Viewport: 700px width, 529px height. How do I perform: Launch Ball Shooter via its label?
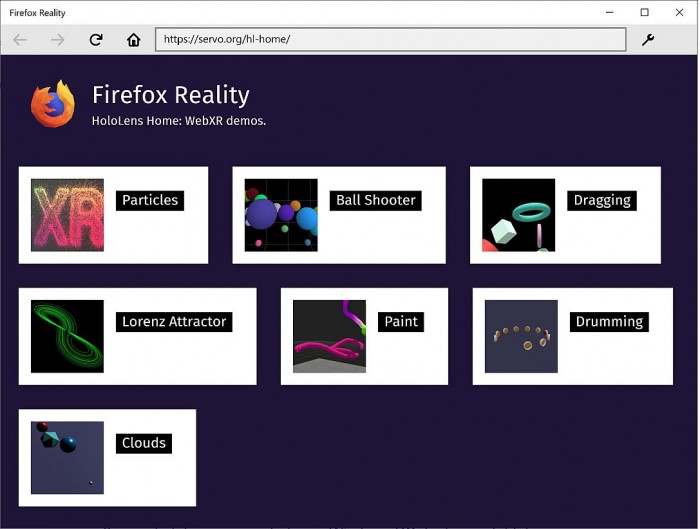tap(375, 200)
